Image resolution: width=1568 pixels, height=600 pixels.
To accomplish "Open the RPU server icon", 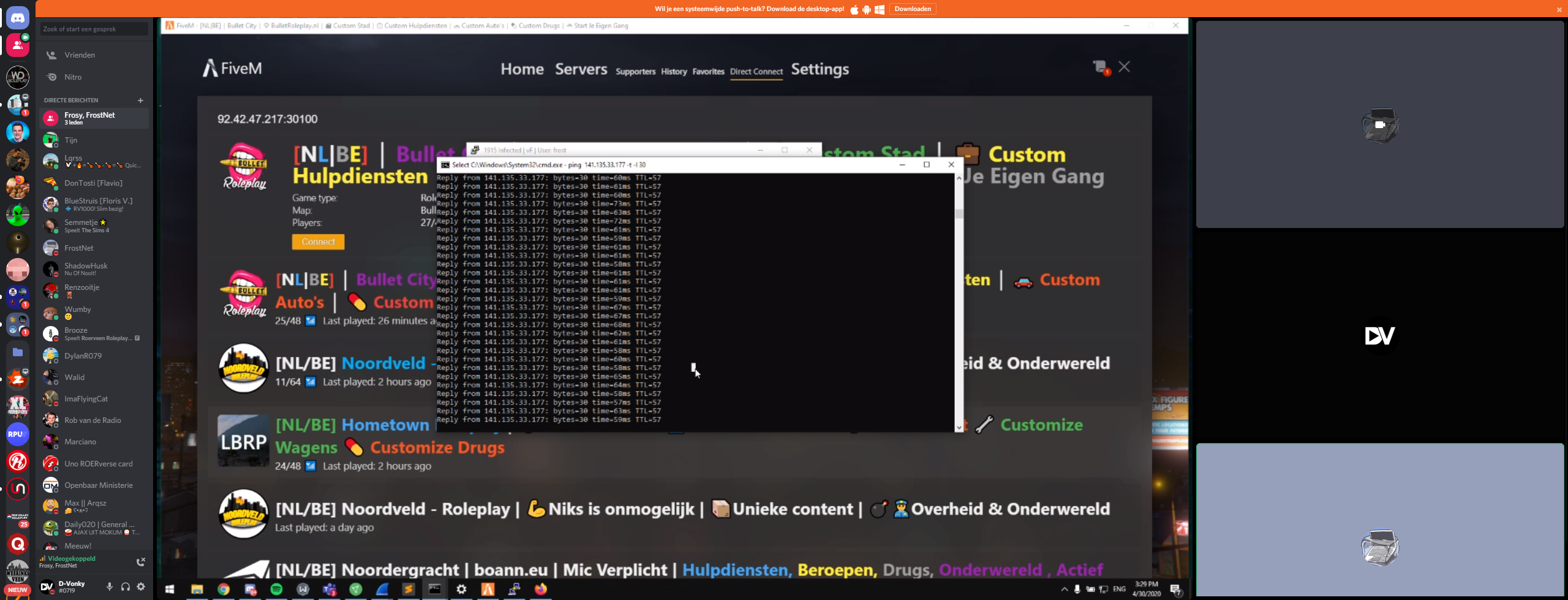I will [18, 434].
